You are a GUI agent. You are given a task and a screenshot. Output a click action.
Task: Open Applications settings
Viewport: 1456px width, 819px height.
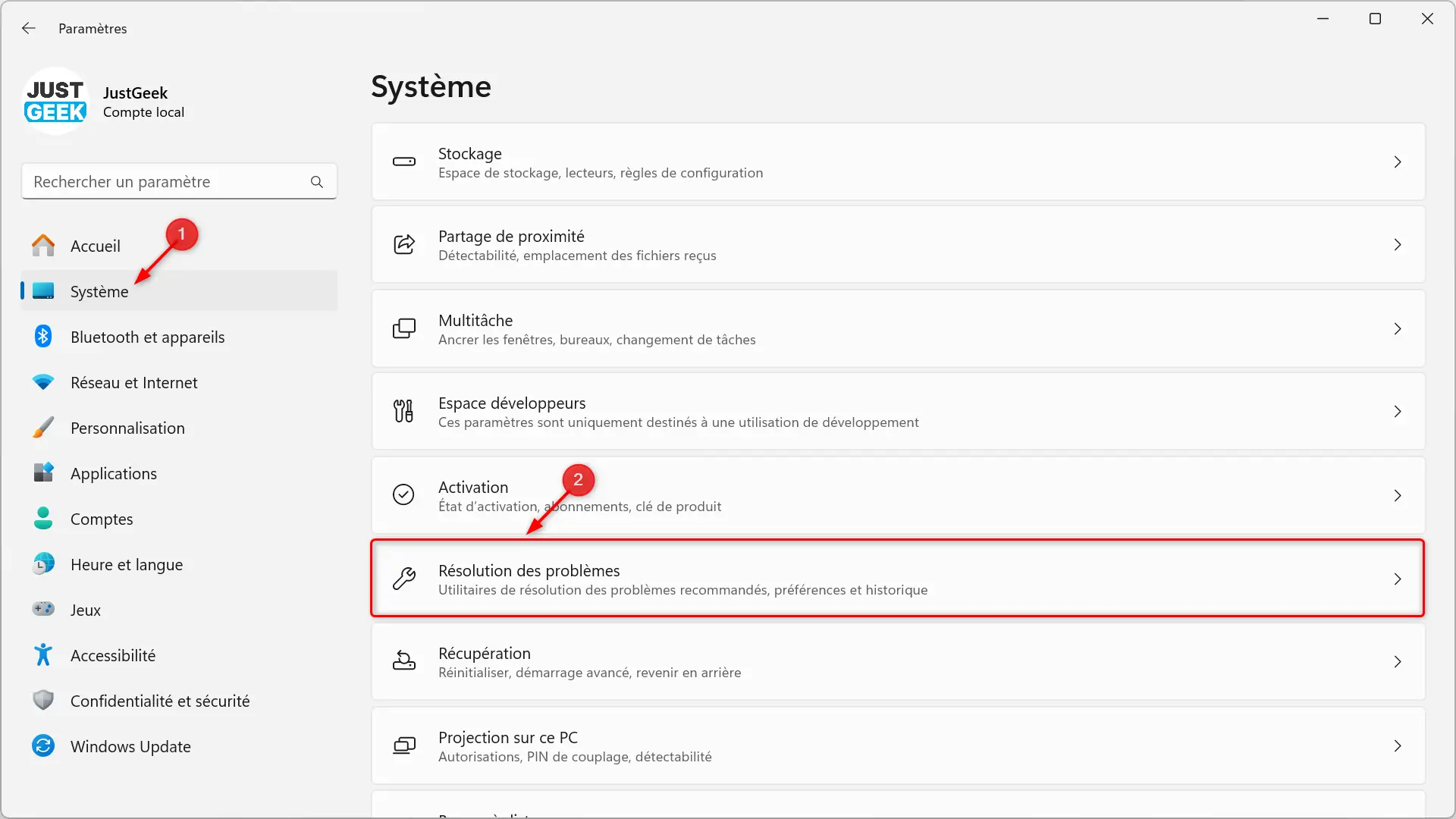pos(179,473)
